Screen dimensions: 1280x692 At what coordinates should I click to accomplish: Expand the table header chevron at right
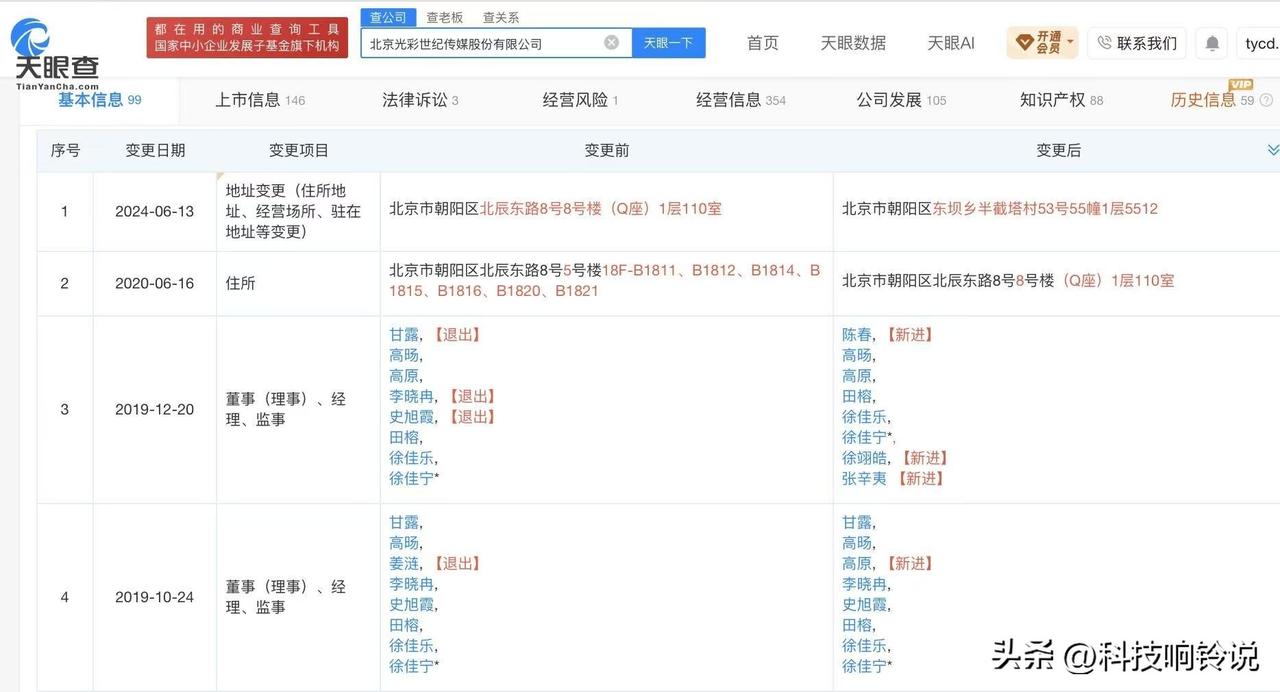1273,150
